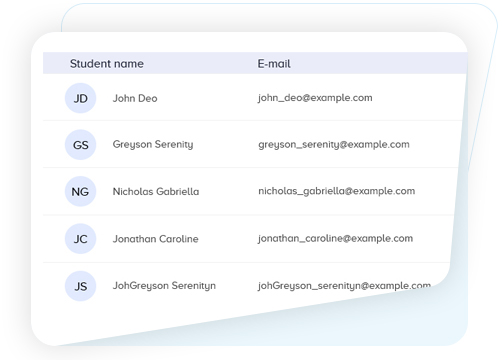
Task: Click the JD avatar icon
Action: (x=80, y=98)
